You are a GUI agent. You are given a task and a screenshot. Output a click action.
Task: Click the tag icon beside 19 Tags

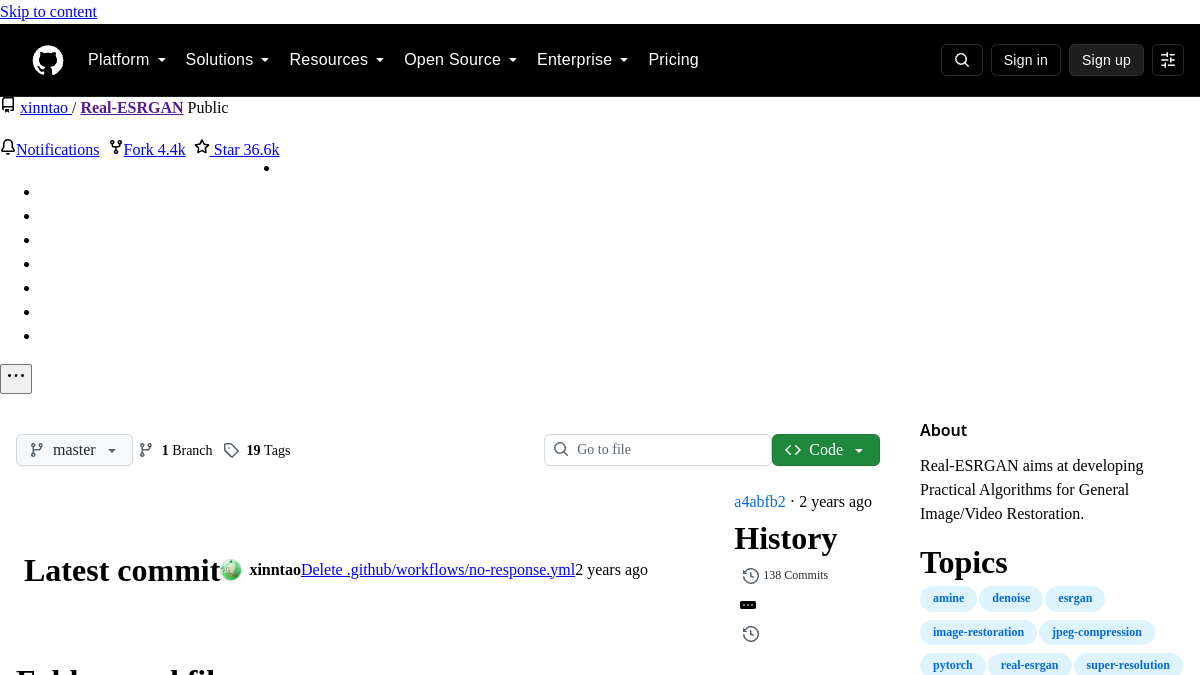point(231,450)
